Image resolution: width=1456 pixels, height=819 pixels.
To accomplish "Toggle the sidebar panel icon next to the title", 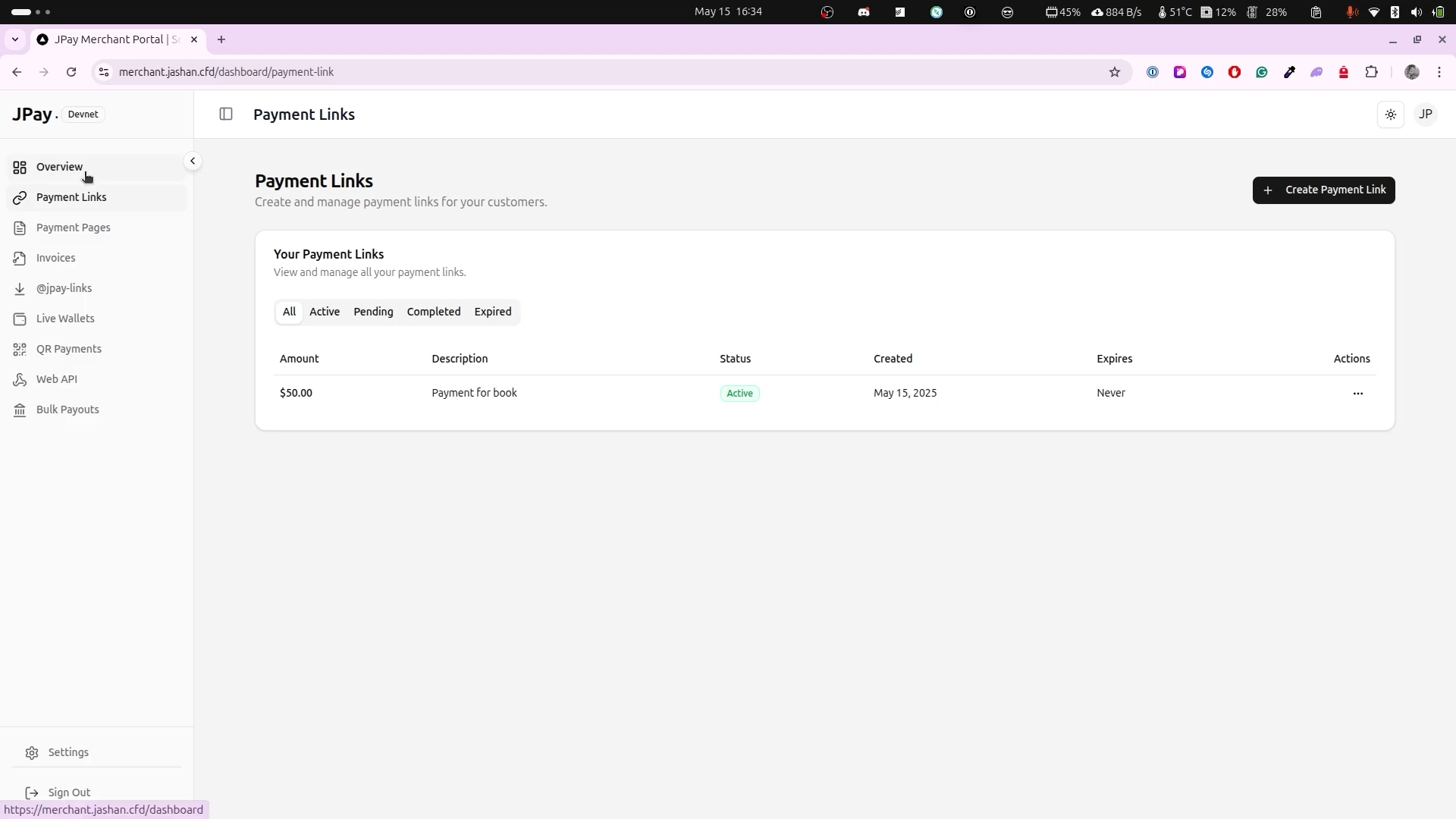I will click(226, 115).
